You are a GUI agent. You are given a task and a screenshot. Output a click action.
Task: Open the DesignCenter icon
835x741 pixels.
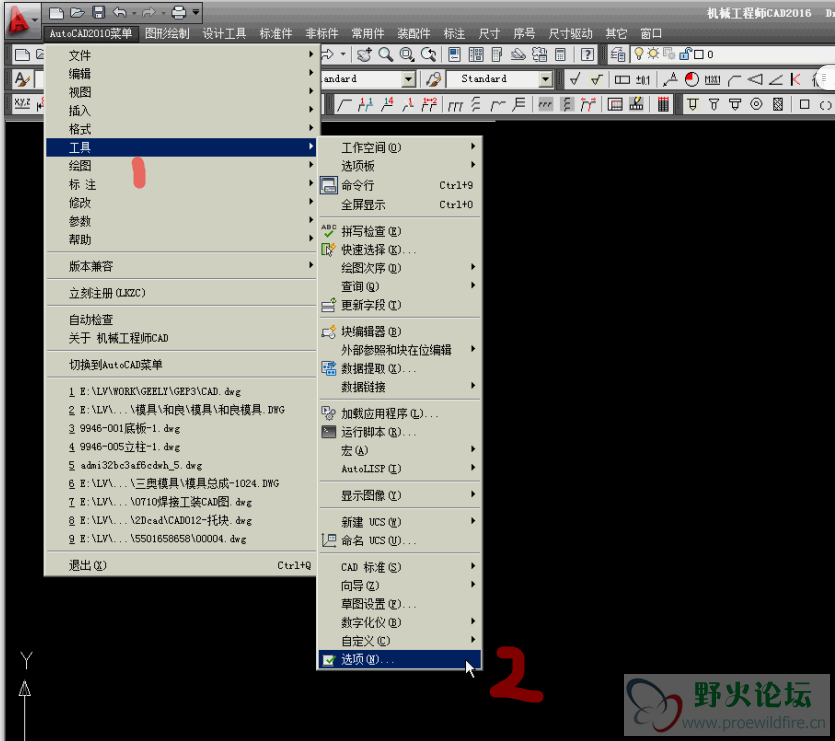pyautogui.click(x=476, y=54)
